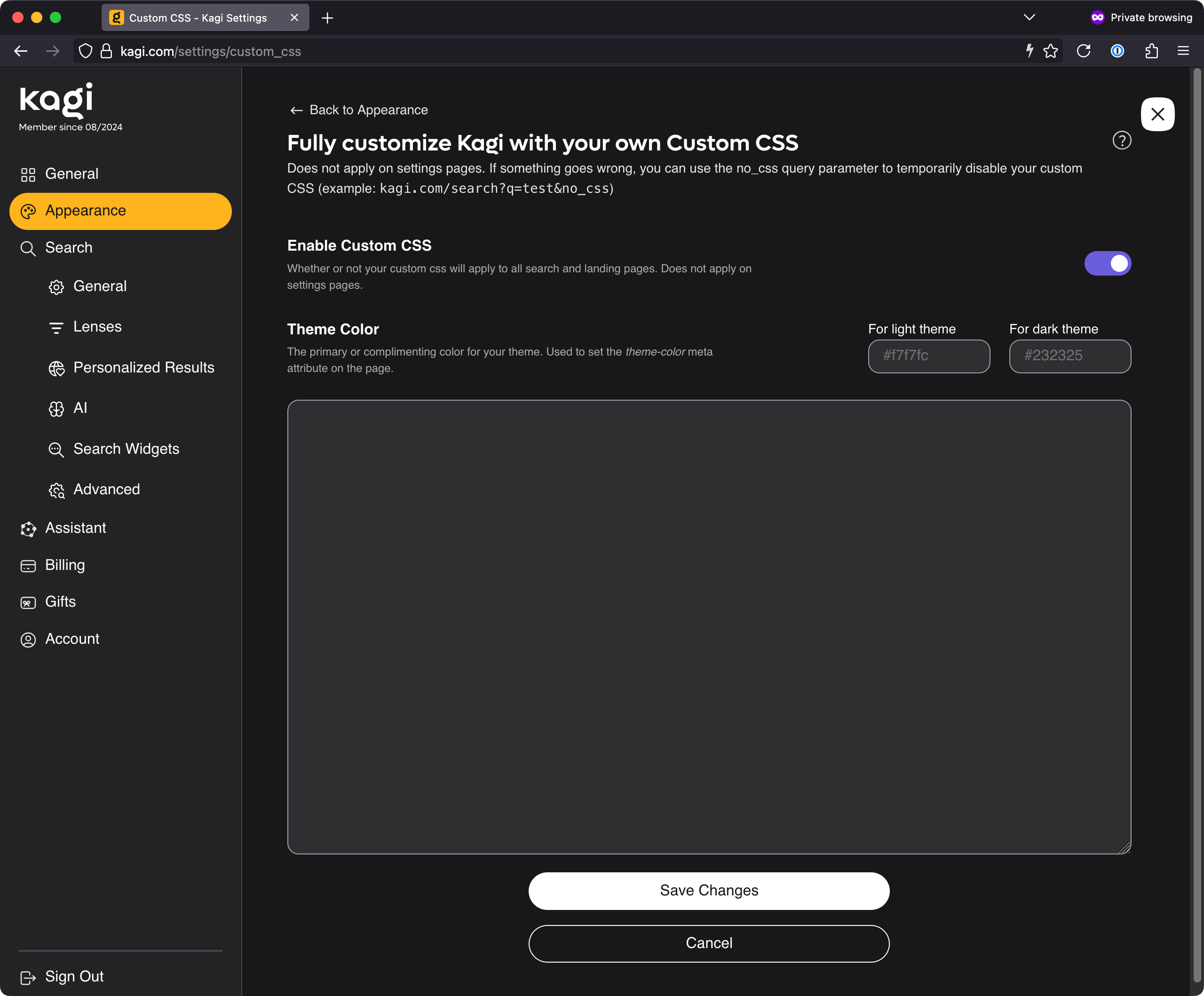Screen dimensions: 1204x996
Task: Click the Cancel button
Action: click(709, 943)
